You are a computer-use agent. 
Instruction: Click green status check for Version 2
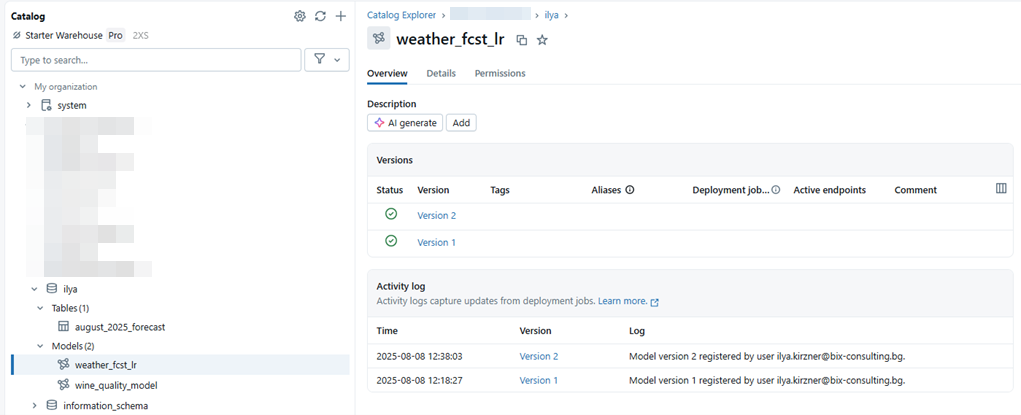click(391, 214)
